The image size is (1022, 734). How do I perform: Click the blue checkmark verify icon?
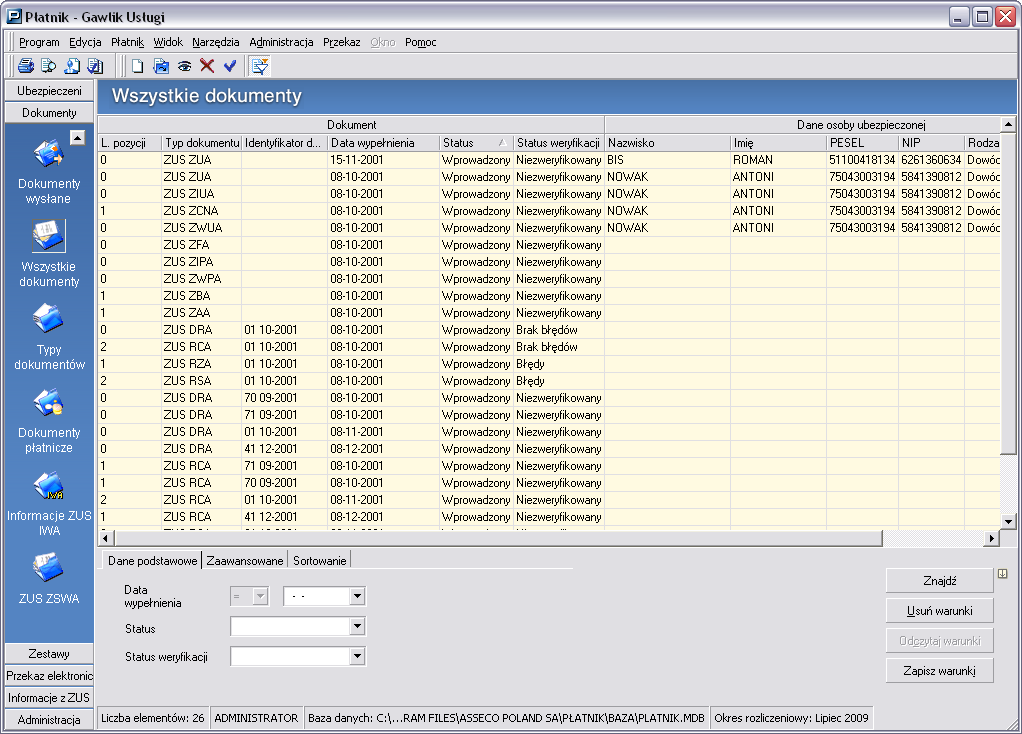pyautogui.click(x=230, y=66)
